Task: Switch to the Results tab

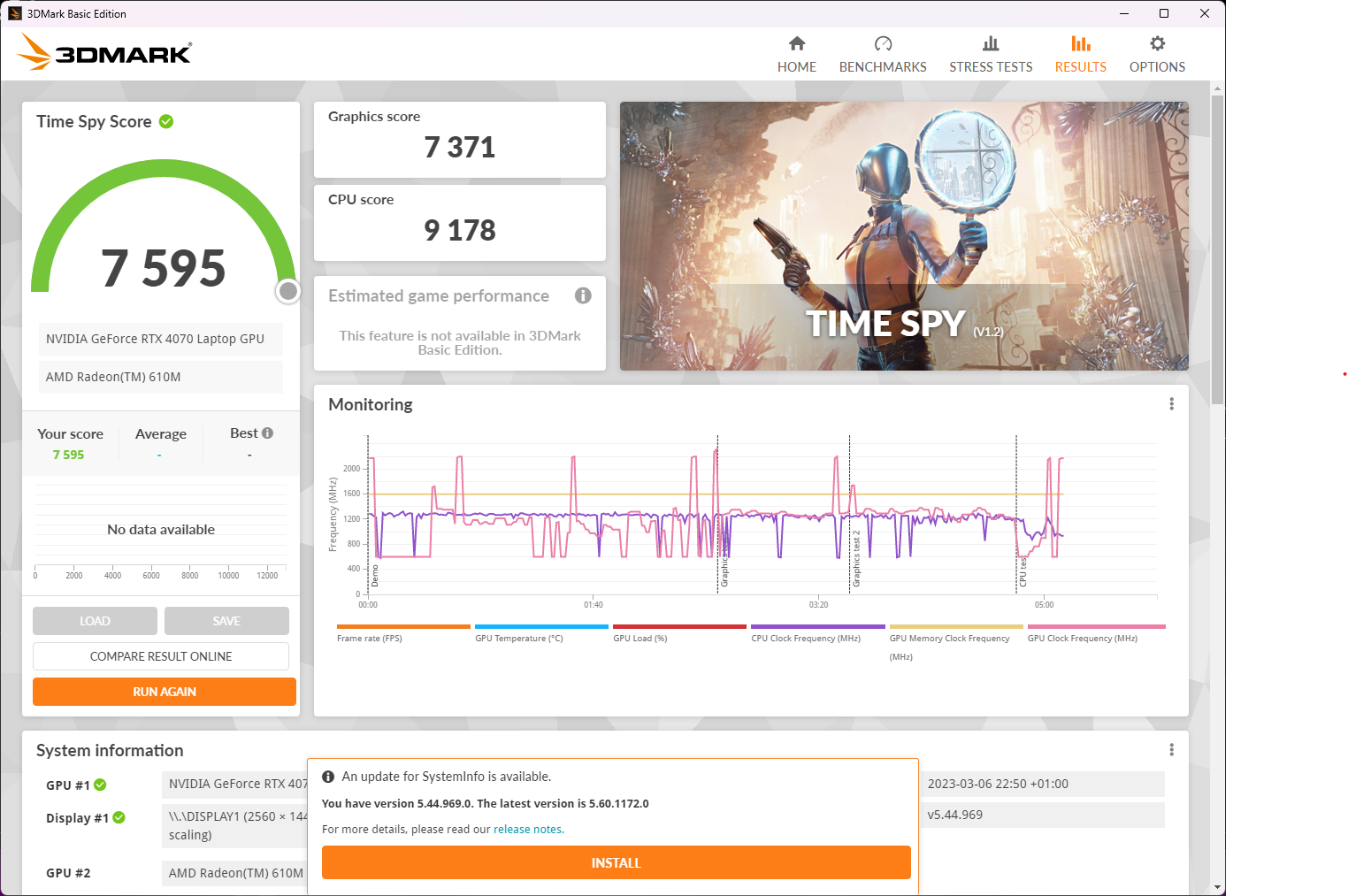Action: (x=1080, y=54)
